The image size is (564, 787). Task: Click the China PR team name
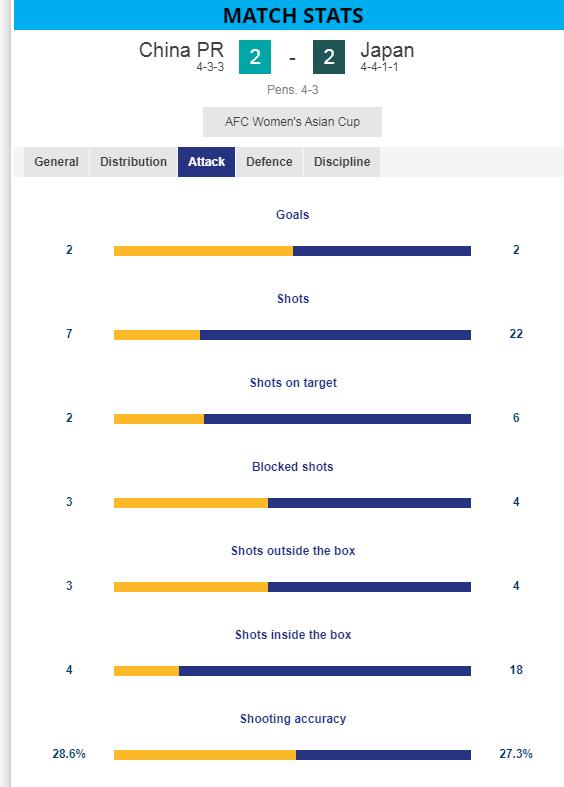click(x=181, y=50)
